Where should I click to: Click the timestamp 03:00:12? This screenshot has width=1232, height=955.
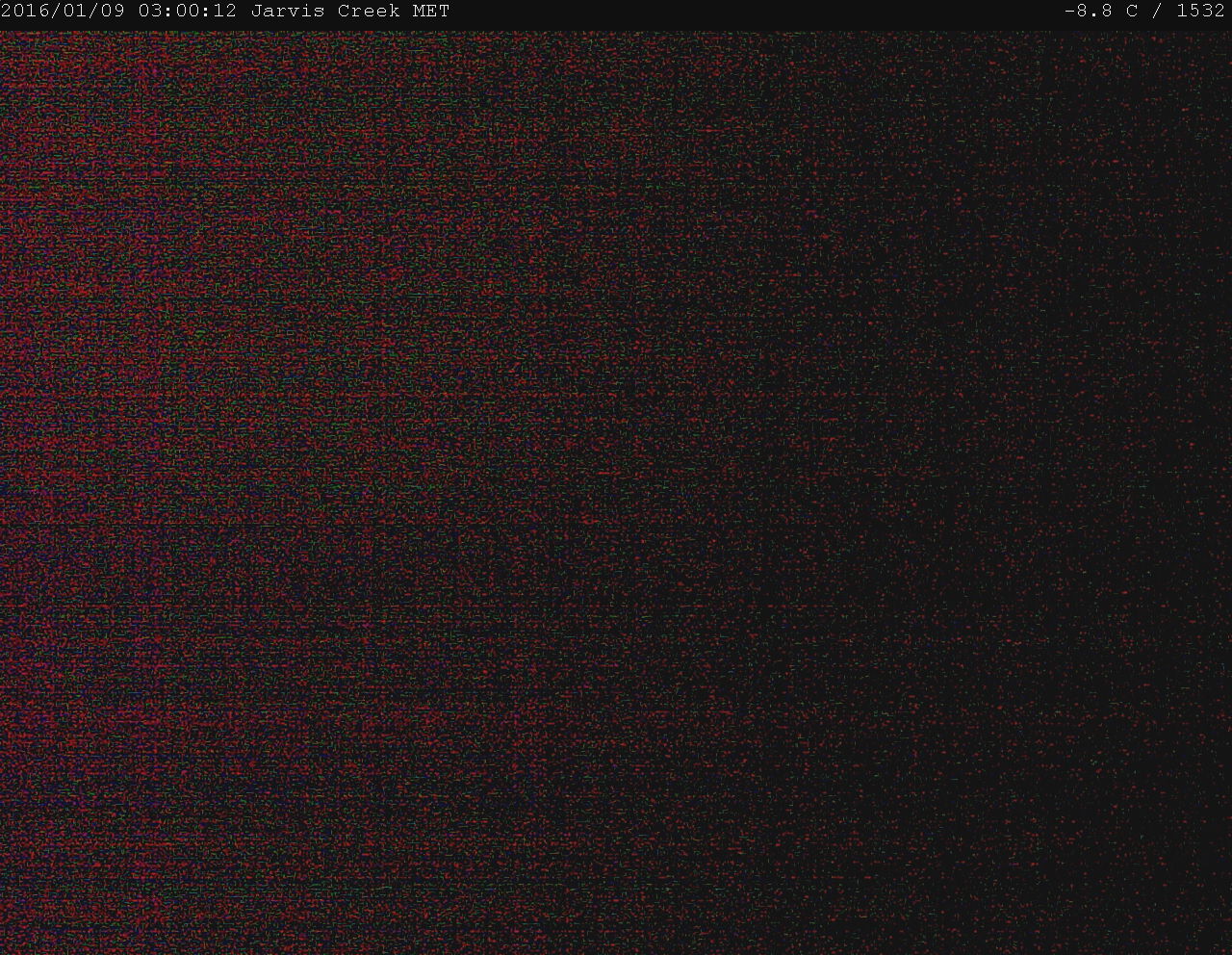tap(188, 12)
